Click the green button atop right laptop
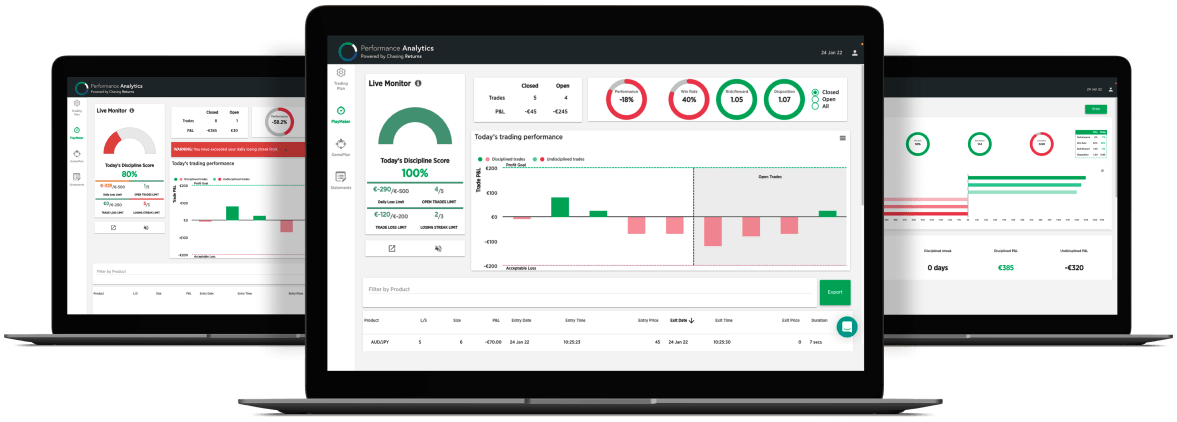The width and height of the screenshot is (1177, 422). pyautogui.click(x=1095, y=109)
